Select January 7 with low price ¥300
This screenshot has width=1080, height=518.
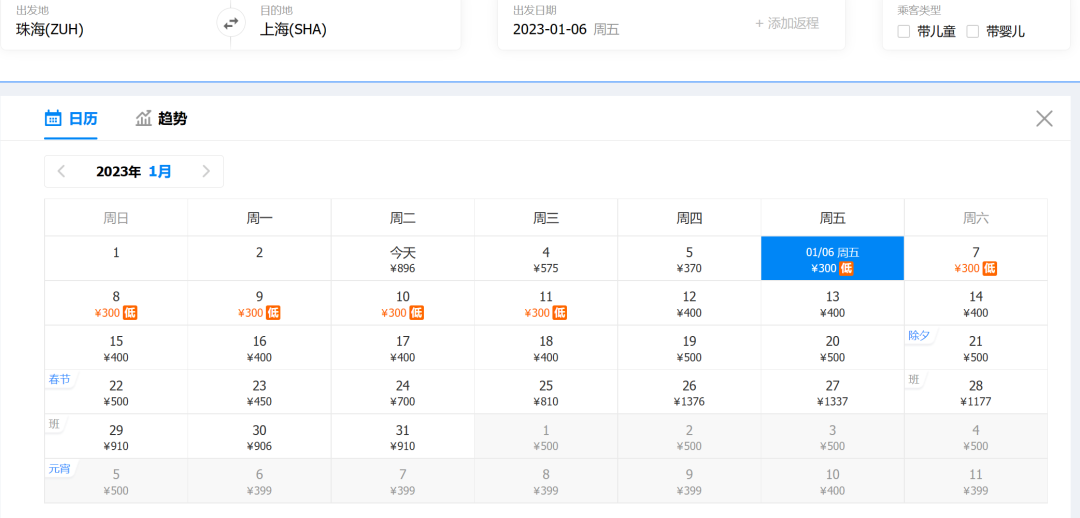(x=975, y=258)
